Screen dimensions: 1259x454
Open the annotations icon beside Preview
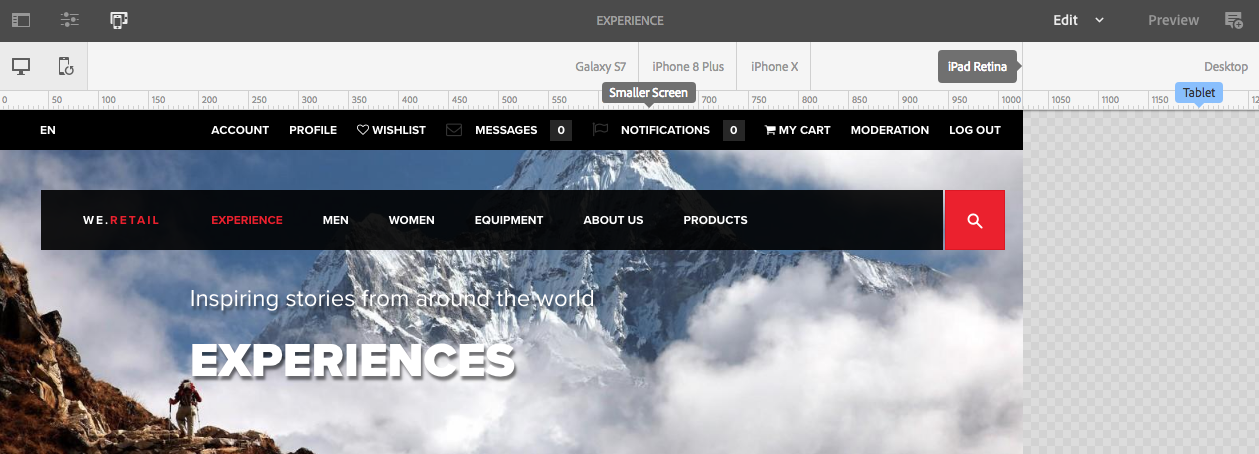coord(1234,20)
